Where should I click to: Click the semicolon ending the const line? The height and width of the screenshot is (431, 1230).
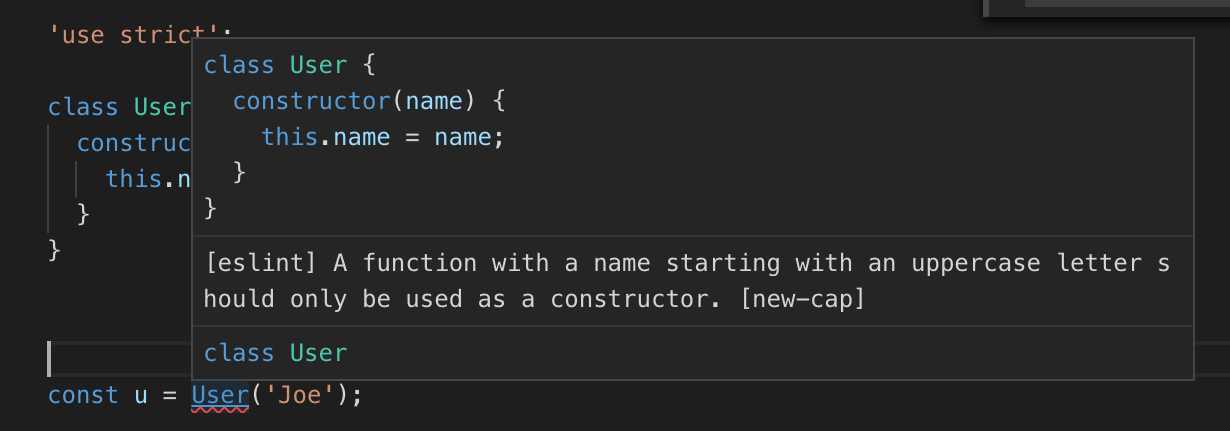pos(357,395)
